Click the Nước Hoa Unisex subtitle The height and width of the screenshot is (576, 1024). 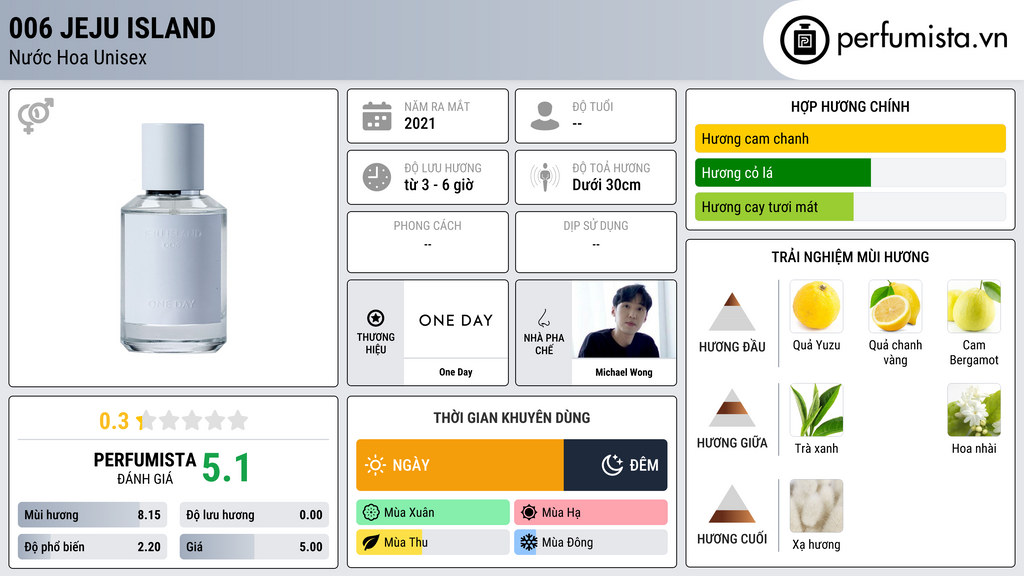point(78,58)
